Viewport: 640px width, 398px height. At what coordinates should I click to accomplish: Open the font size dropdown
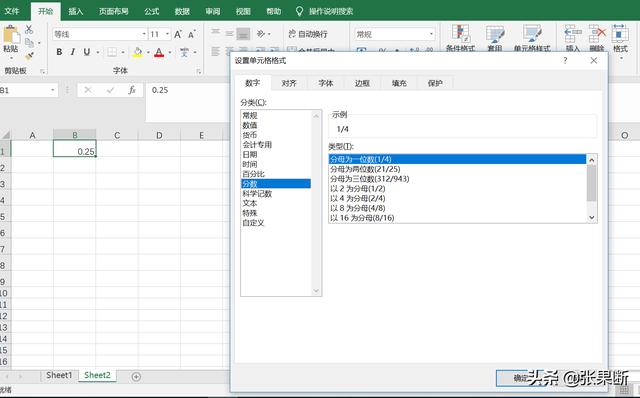click(167, 34)
